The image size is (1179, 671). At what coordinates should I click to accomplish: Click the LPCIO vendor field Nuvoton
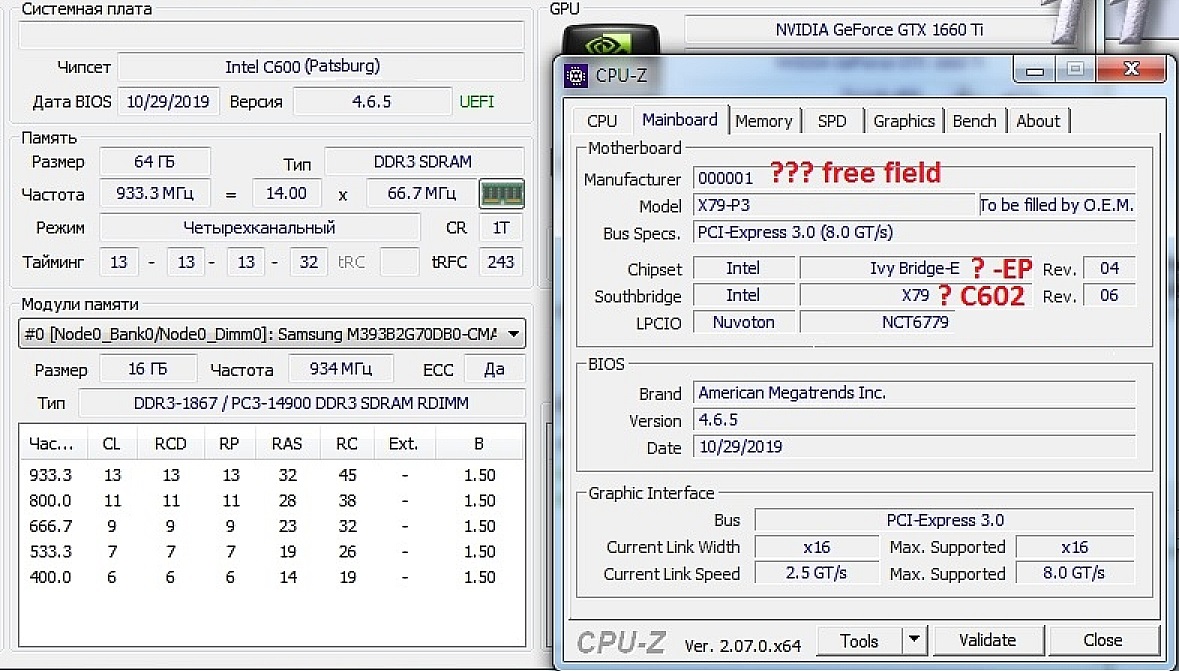point(743,323)
